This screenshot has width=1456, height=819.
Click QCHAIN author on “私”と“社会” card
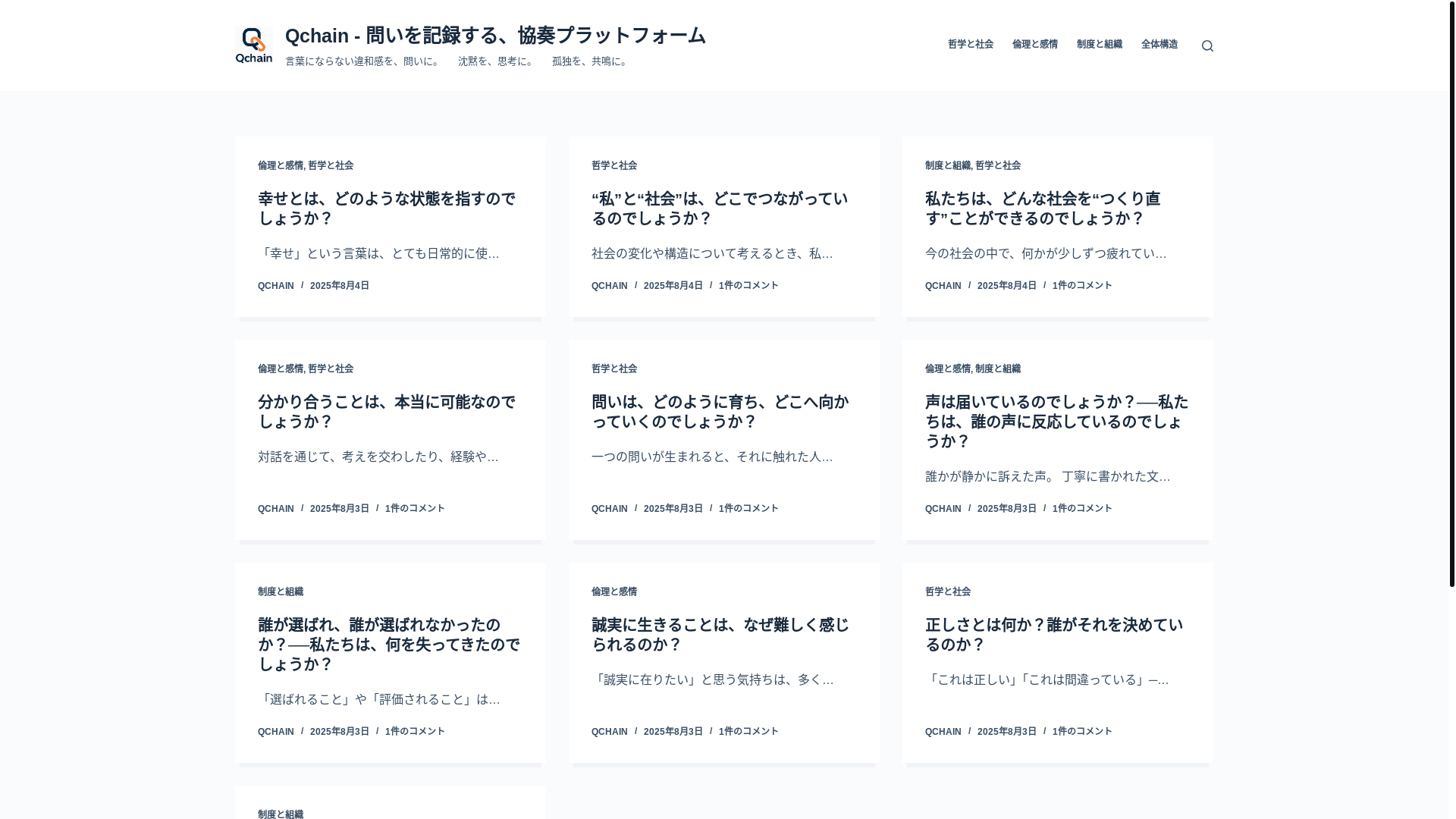(610, 286)
